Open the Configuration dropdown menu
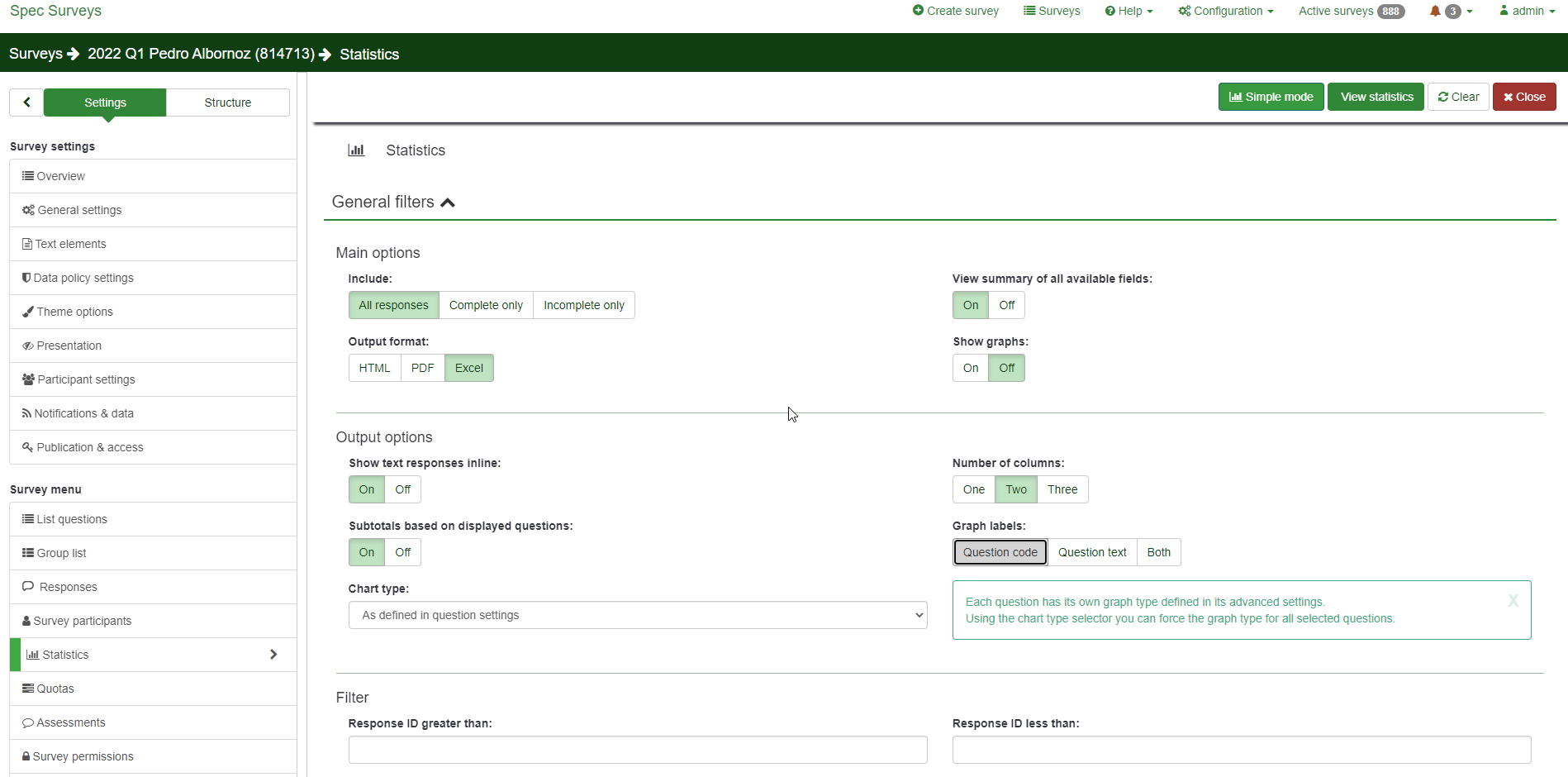This screenshot has height=777, width=1568. pos(1226,11)
